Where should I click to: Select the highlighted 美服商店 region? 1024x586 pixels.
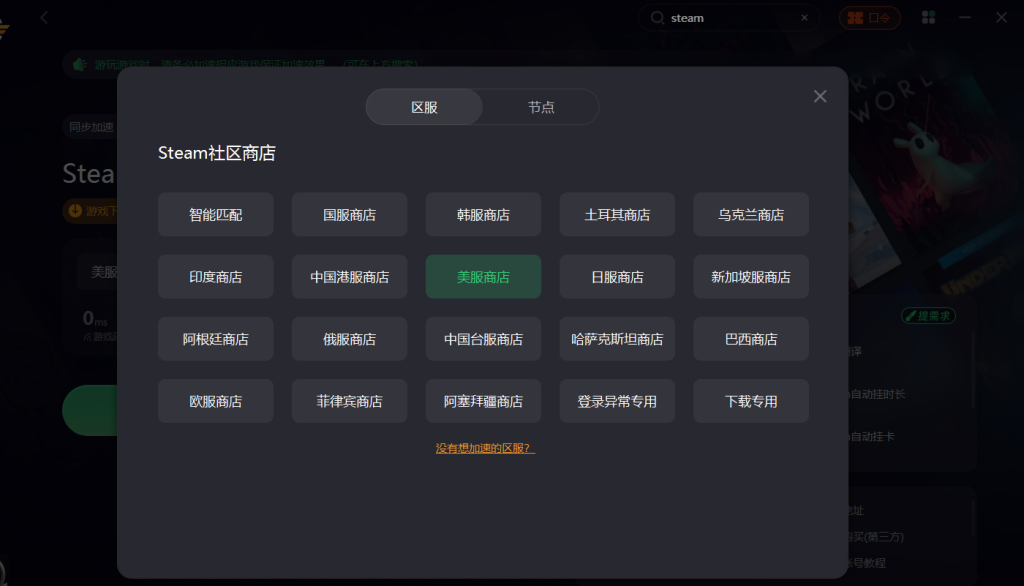pyautogui.click(x=483, y=276)
